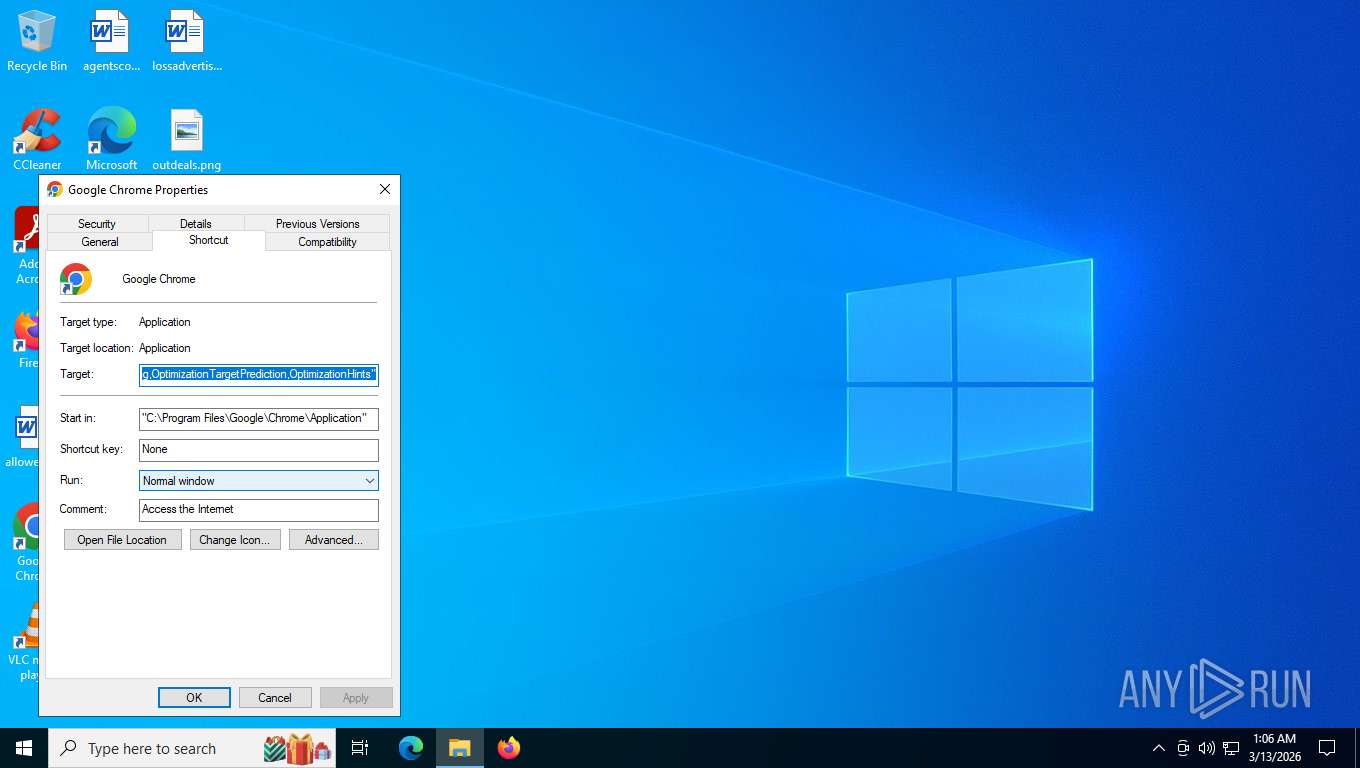Screen dimensions: 1360x768
Task: Open the network tray icon
Action: [x=1231, y=748]
